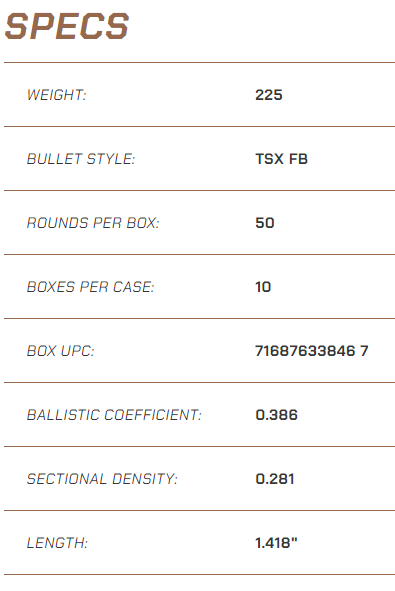Select the ROUNDS PER BOX label
Screen dimensions: 395x591
93,223
